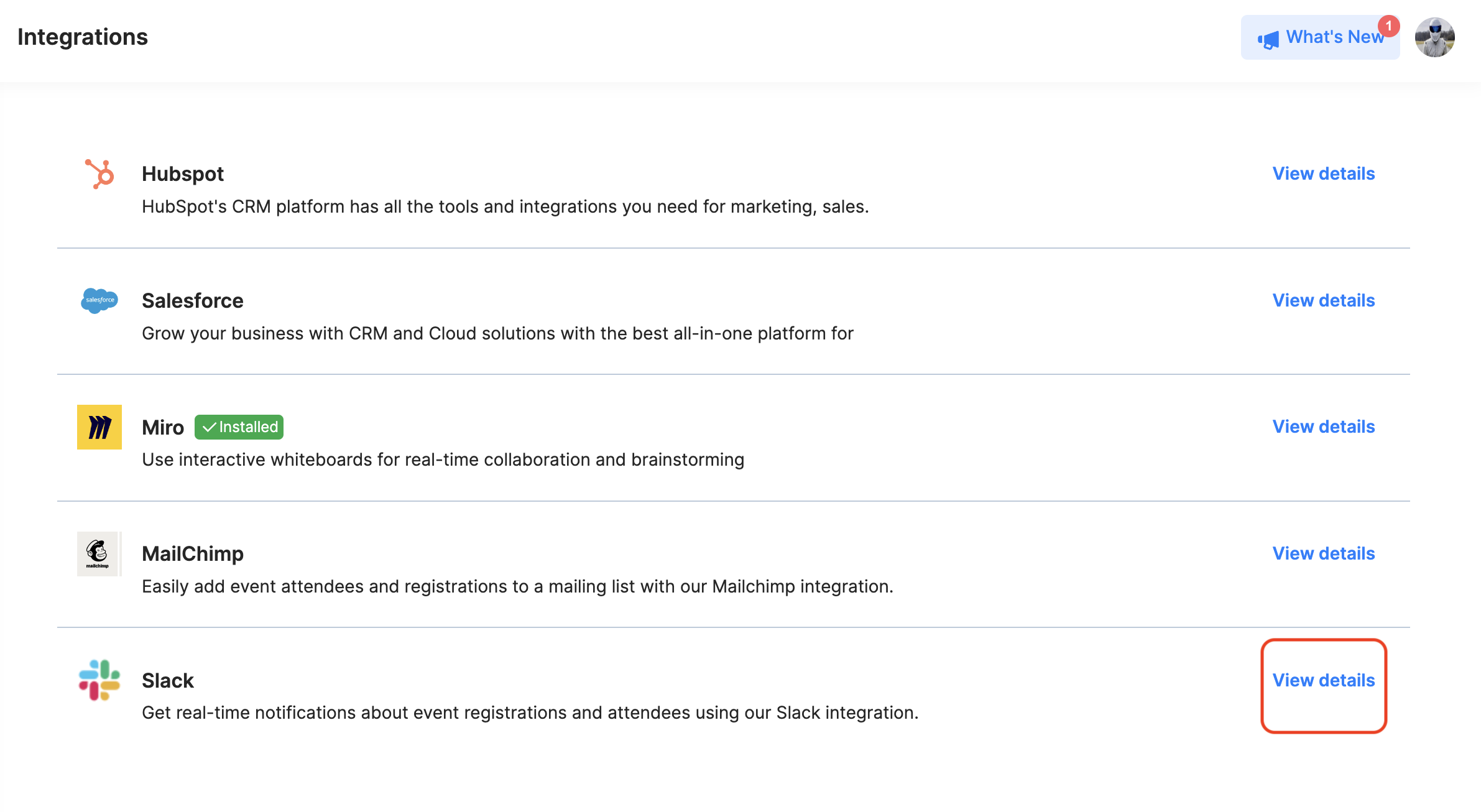1481x812 pixels.
Task: Select the yellow Miro logo icon
Action: [99, 427]
